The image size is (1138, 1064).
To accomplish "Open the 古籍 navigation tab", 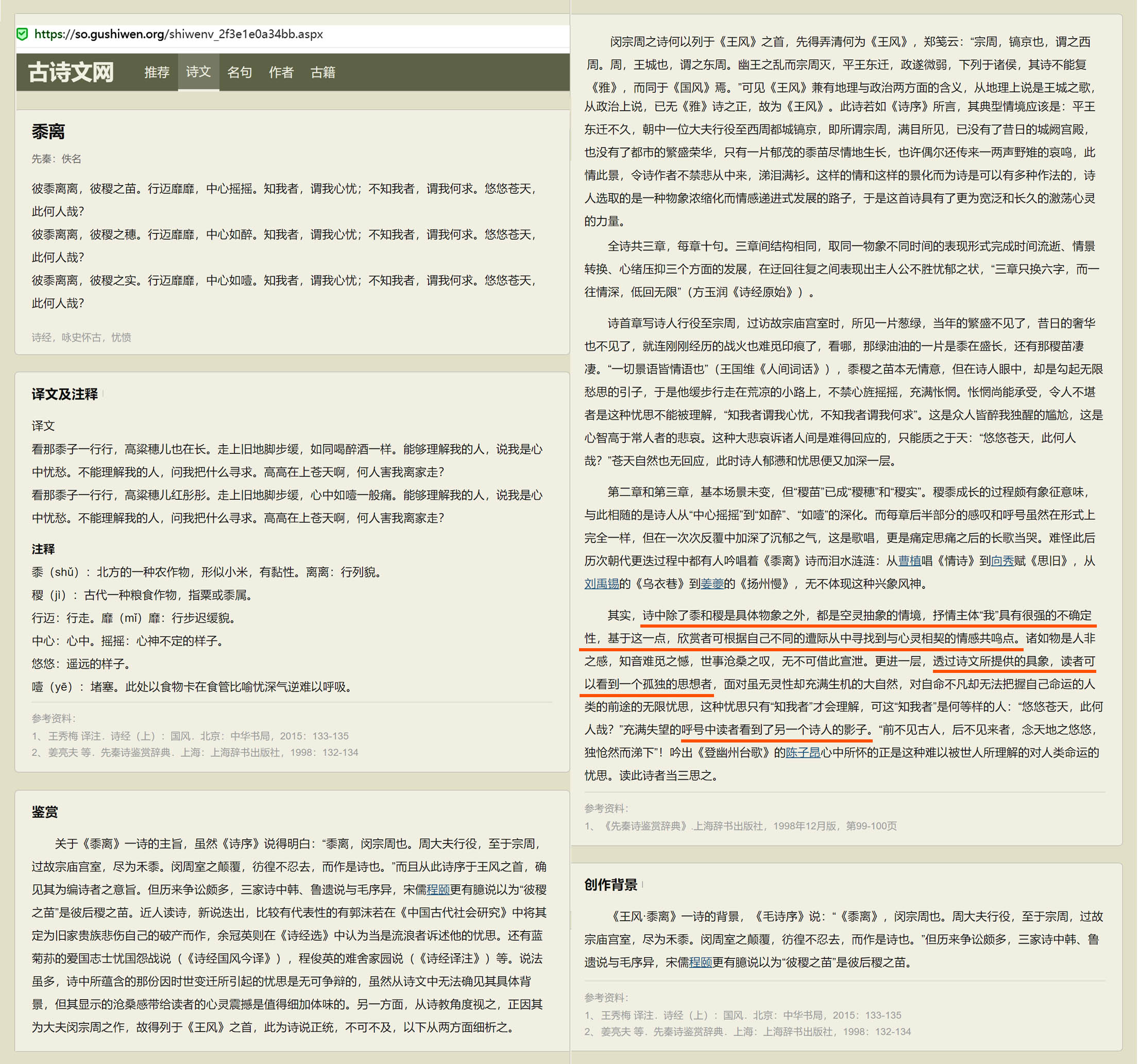I will (x=323, y=72).
